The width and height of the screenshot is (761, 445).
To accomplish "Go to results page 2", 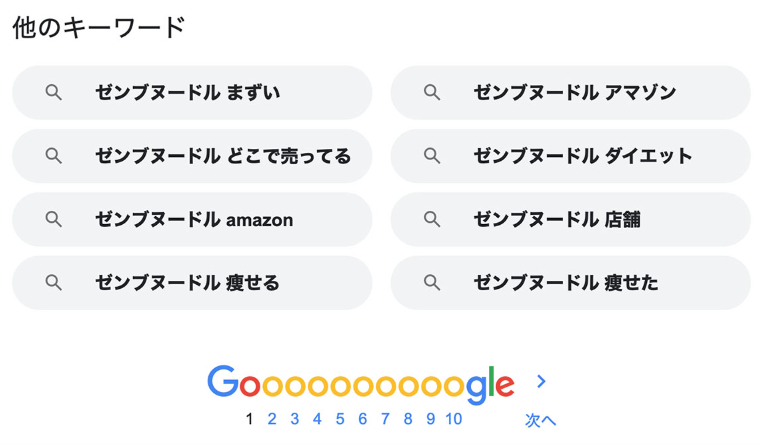I will click(x=272, y=419).
